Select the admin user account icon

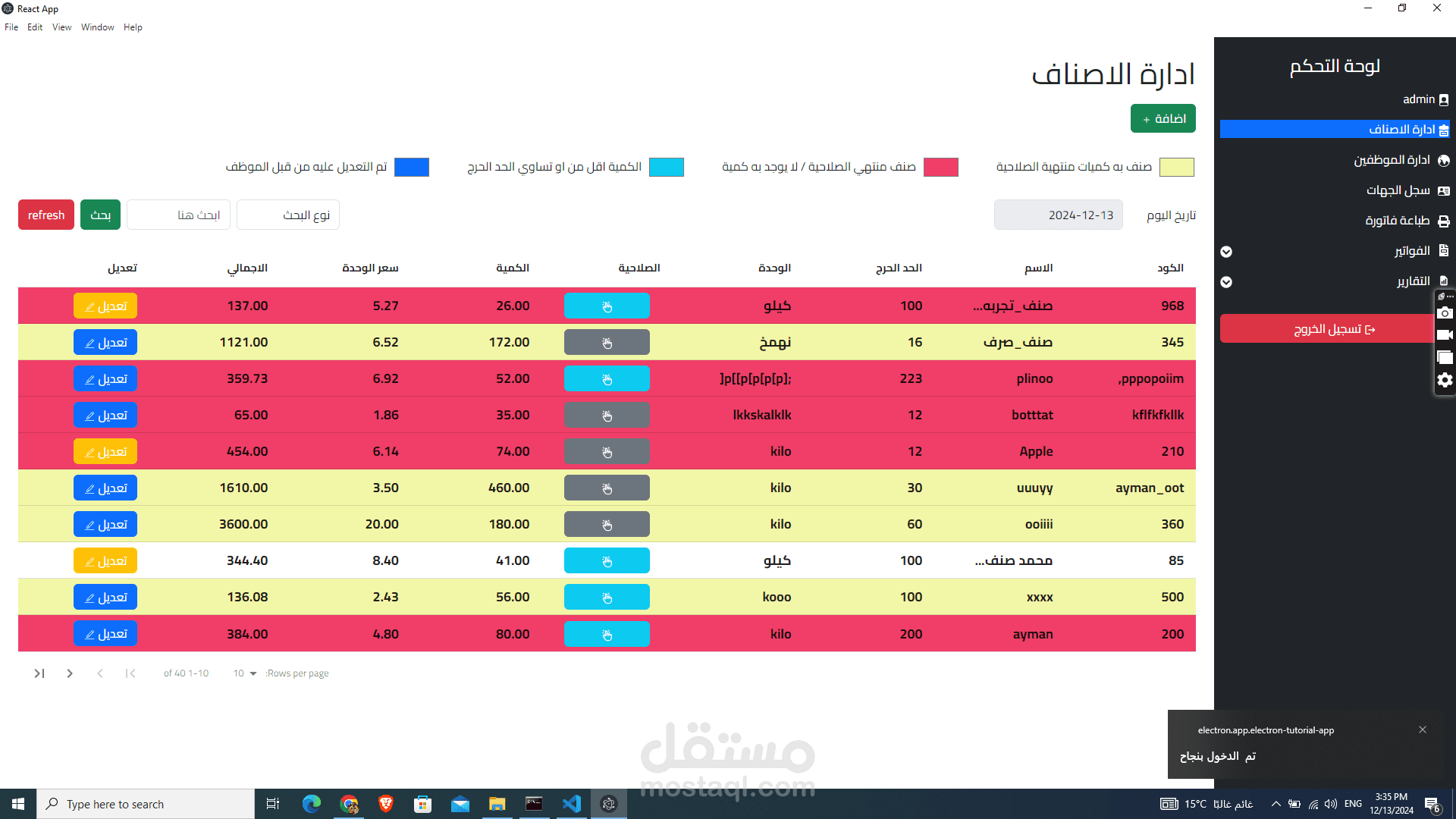1443,99
